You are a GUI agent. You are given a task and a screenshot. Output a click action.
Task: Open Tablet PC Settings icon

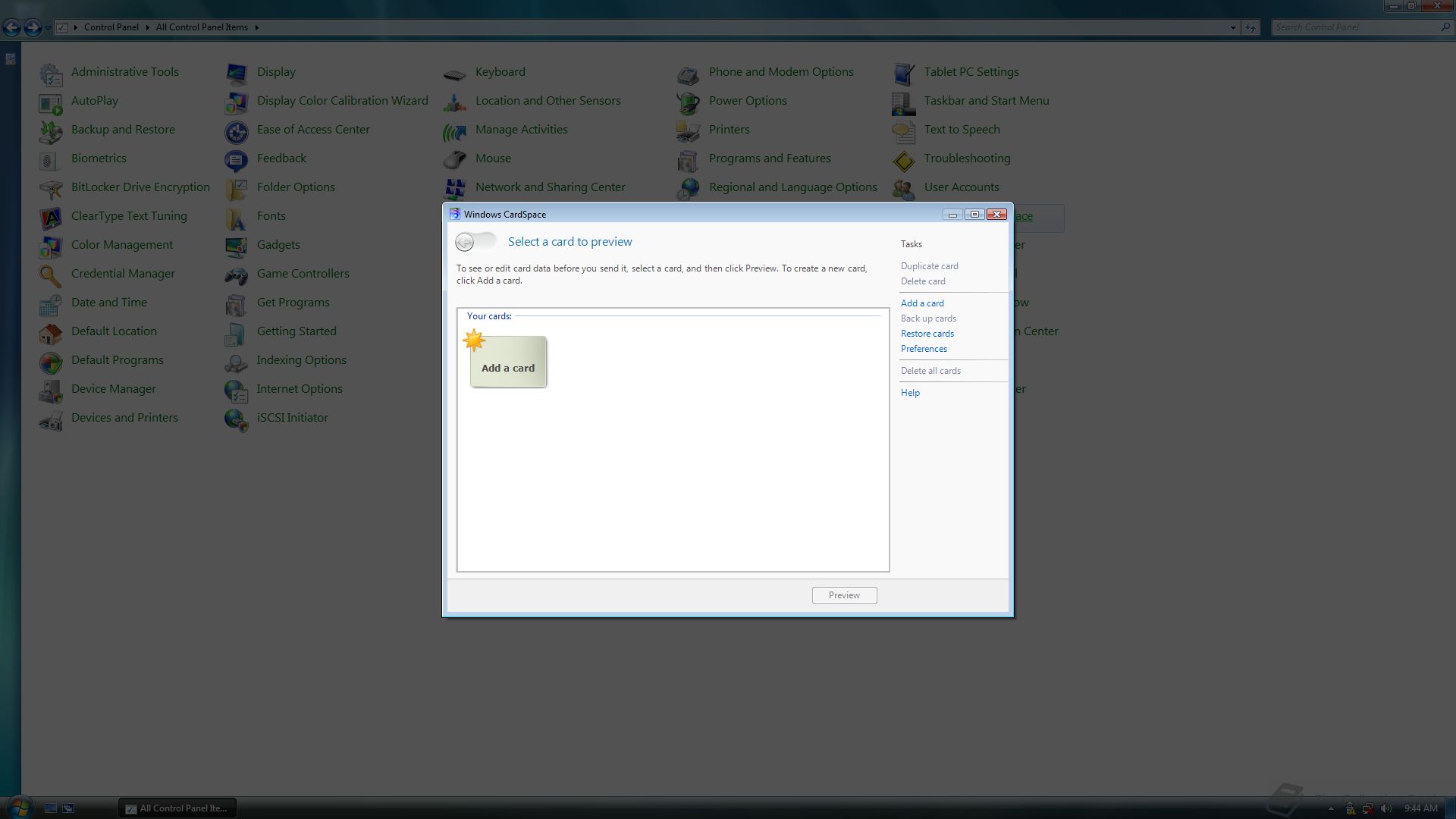tap(904, 74)
